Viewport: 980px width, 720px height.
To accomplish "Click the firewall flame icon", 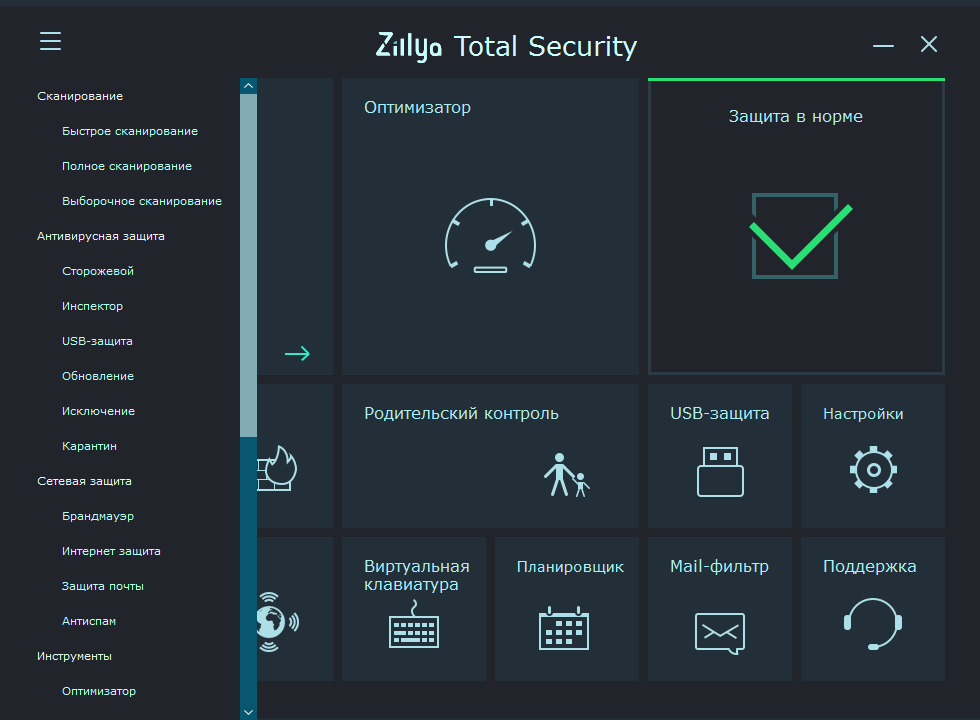I will point(277,469).
